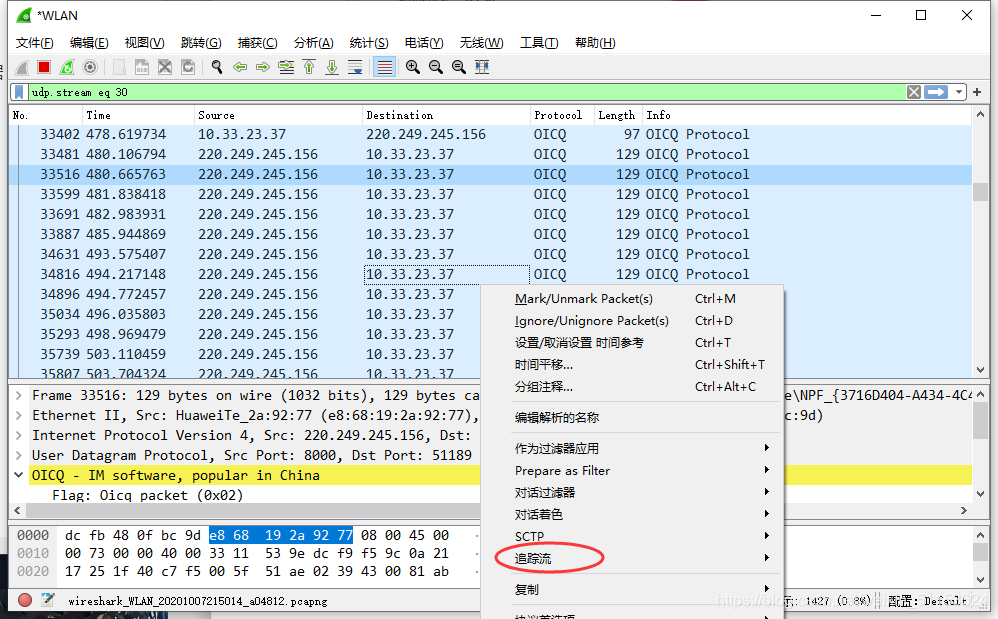998x619 pixels.
Task: Zoom in packet list text
Action: coord(412,67)
